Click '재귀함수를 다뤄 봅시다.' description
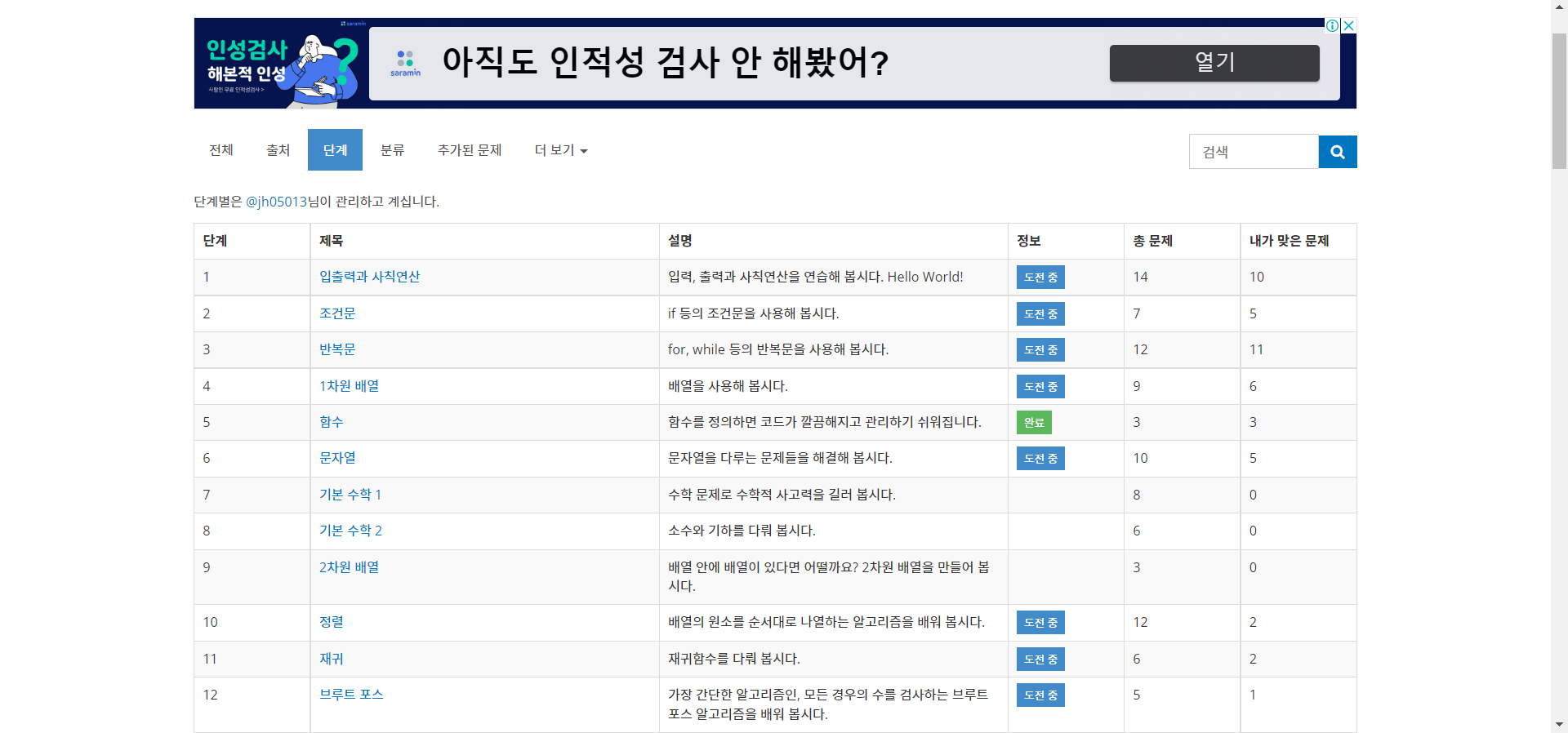This screenshot has width=1568, height=733. [733, 659]
